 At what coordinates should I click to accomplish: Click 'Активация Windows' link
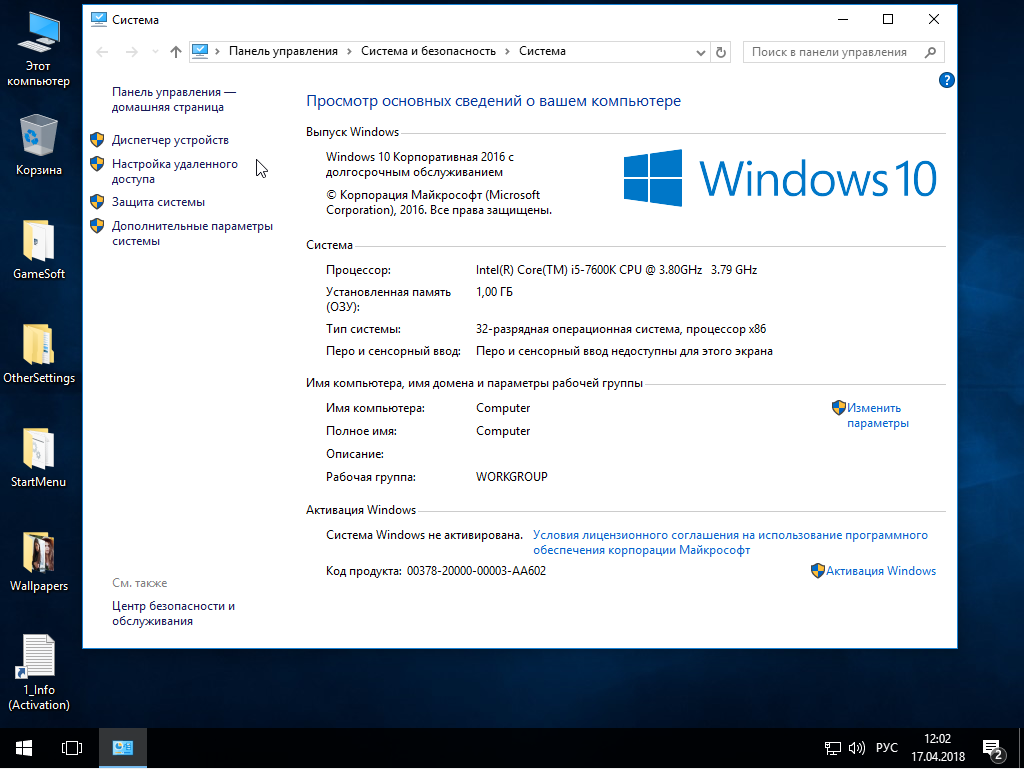click(x=882, y=571)
